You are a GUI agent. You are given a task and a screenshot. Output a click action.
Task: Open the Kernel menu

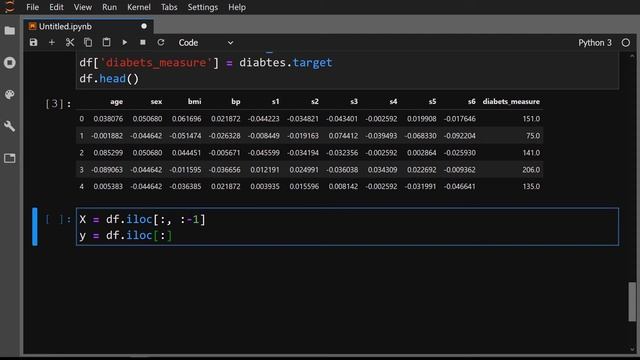pos(139,7)
